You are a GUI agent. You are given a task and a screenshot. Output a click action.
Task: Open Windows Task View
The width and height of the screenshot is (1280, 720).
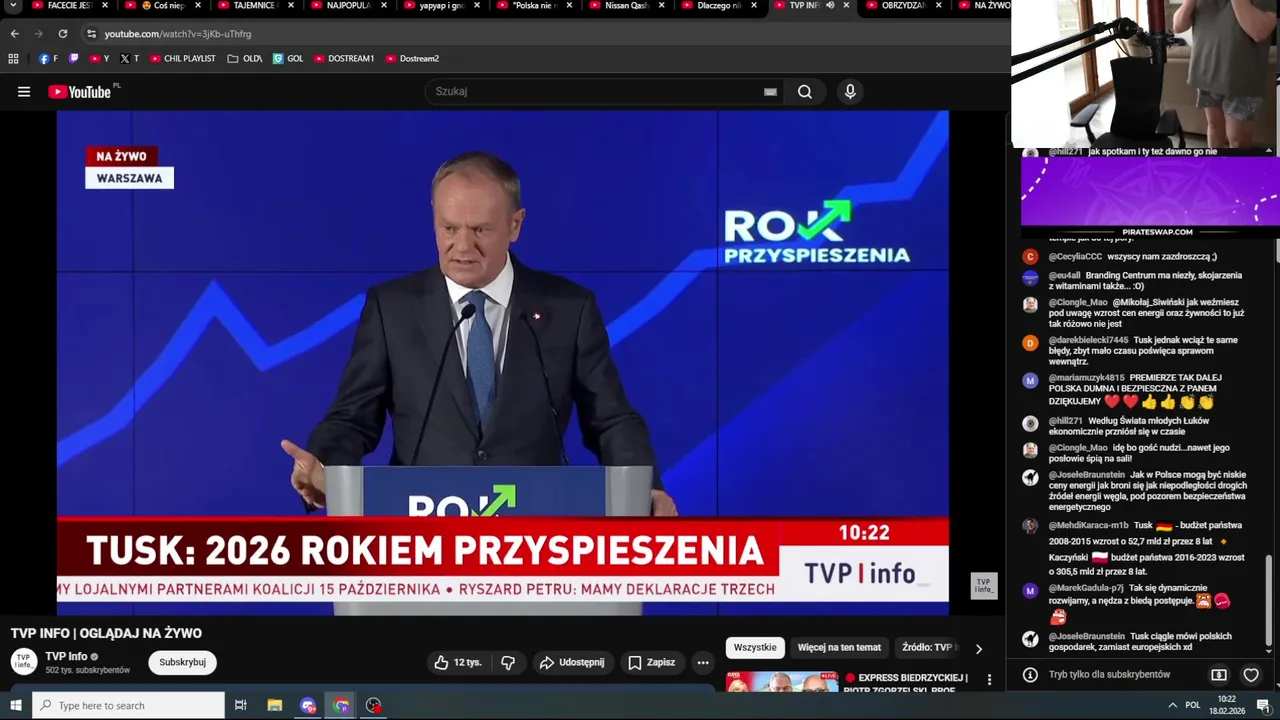point(240,706)
